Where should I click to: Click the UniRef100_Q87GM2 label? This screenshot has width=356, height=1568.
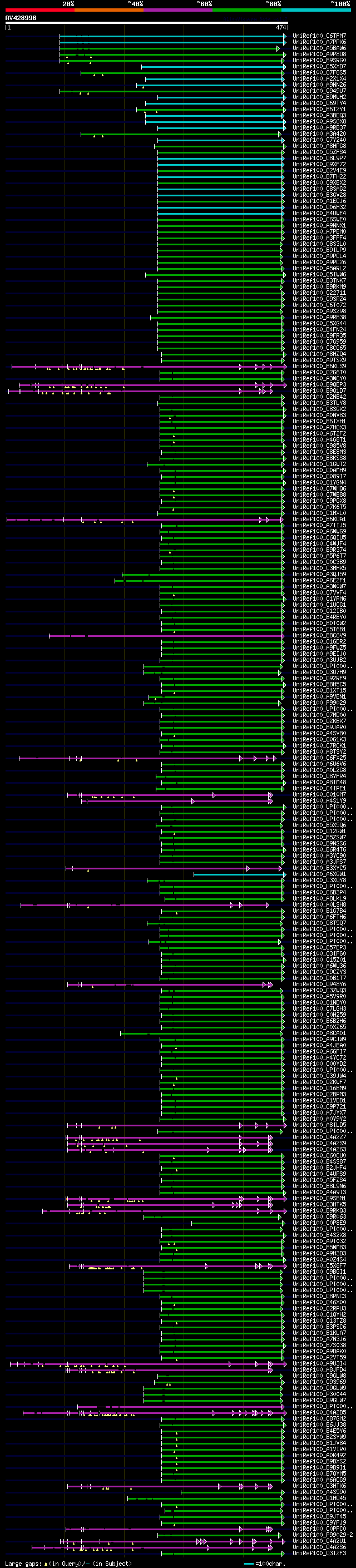(319, 1419)
